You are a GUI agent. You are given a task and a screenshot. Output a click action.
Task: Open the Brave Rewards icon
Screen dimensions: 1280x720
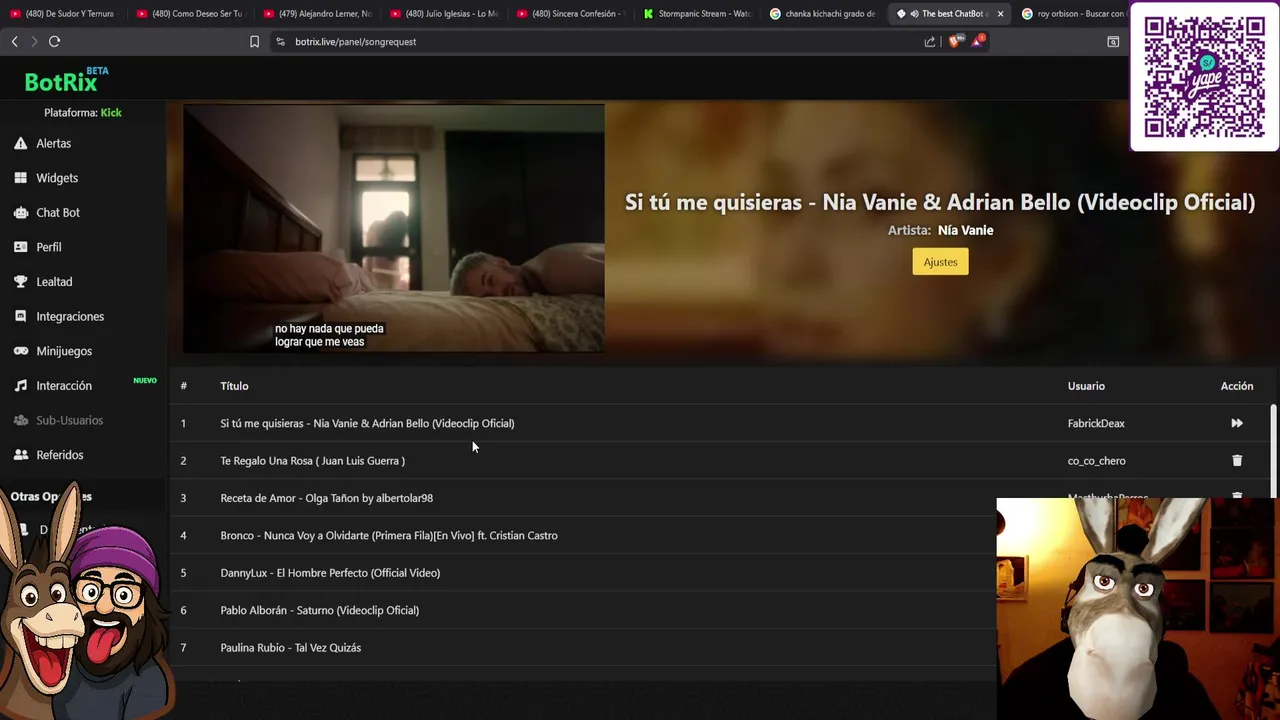click(978, 41)
